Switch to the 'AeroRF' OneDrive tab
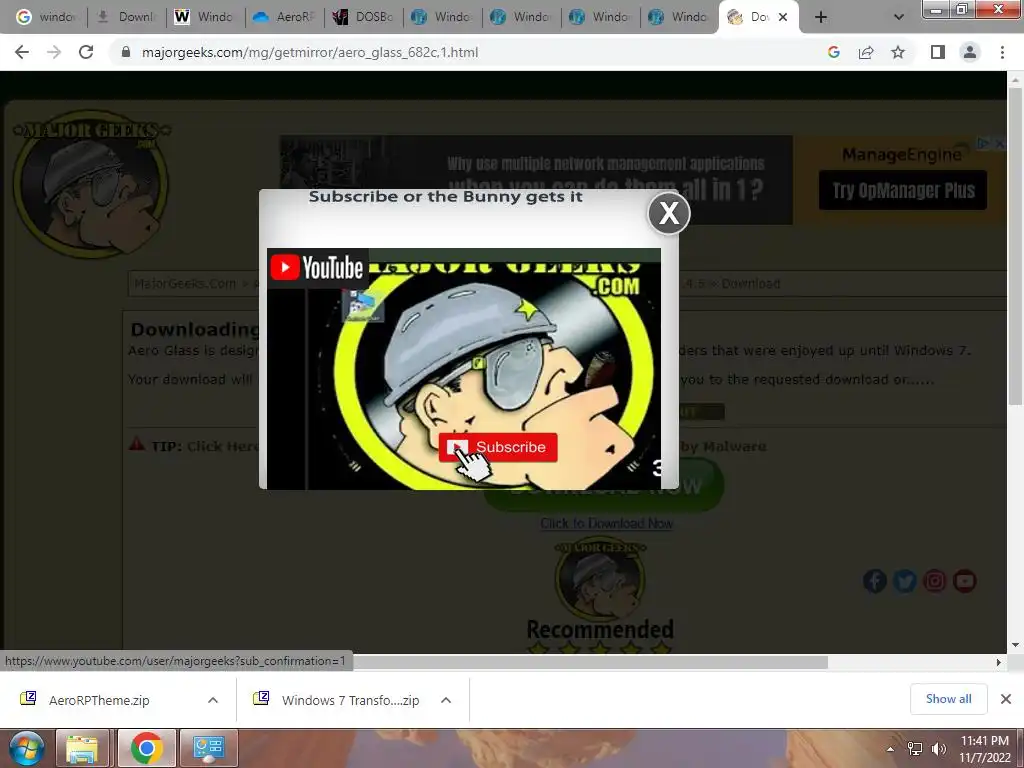Image resolution: width=1024 pixels, height=768 pixels. point(283,17)
